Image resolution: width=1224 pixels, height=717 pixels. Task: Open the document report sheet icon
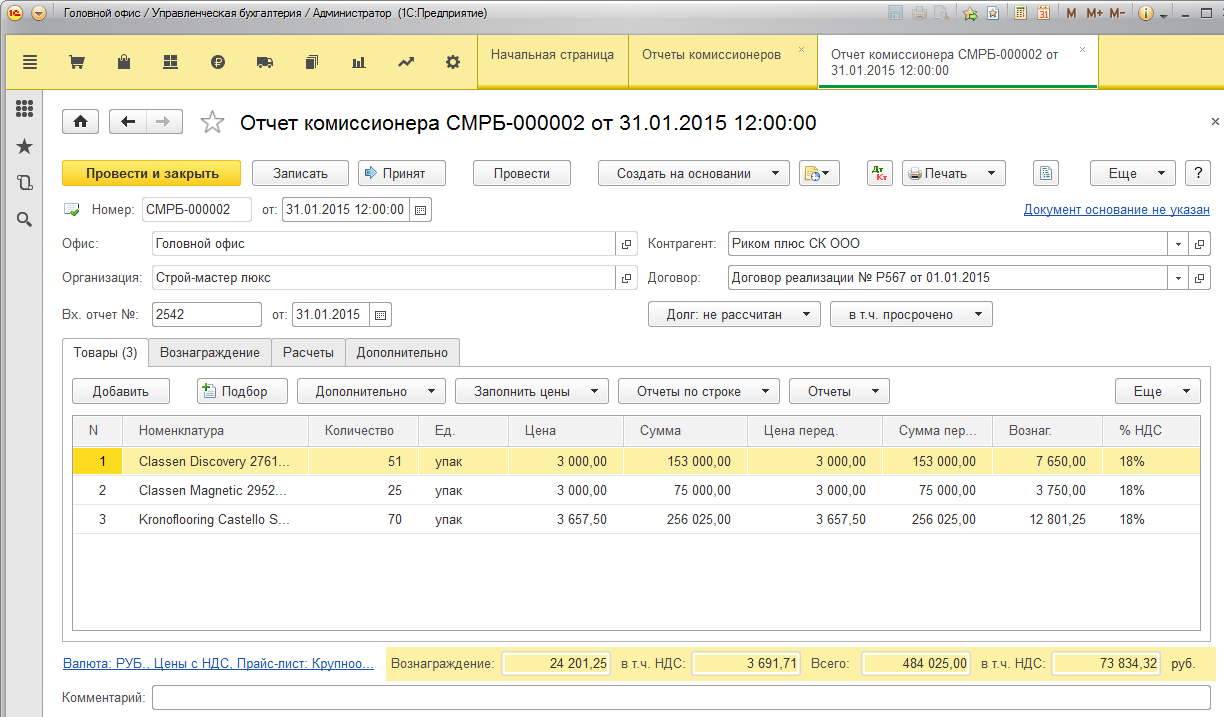1045,173
